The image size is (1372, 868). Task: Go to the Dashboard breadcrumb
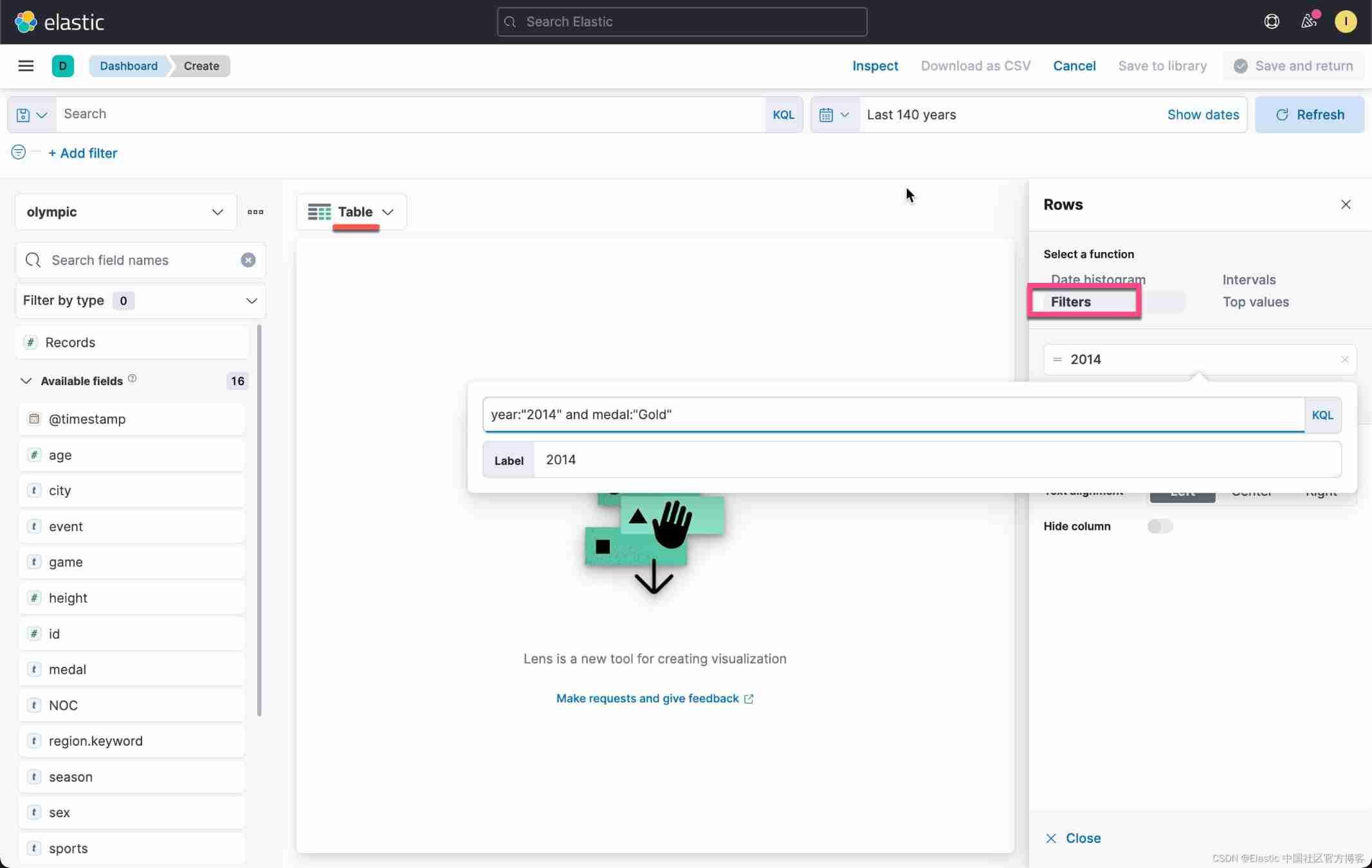pos(129,66)
